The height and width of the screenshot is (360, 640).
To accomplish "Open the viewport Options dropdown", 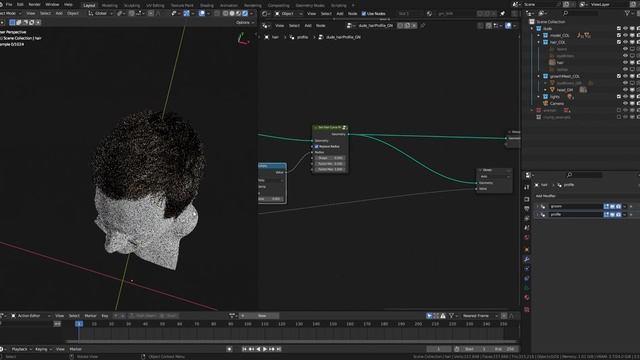I will click(244, 22).
